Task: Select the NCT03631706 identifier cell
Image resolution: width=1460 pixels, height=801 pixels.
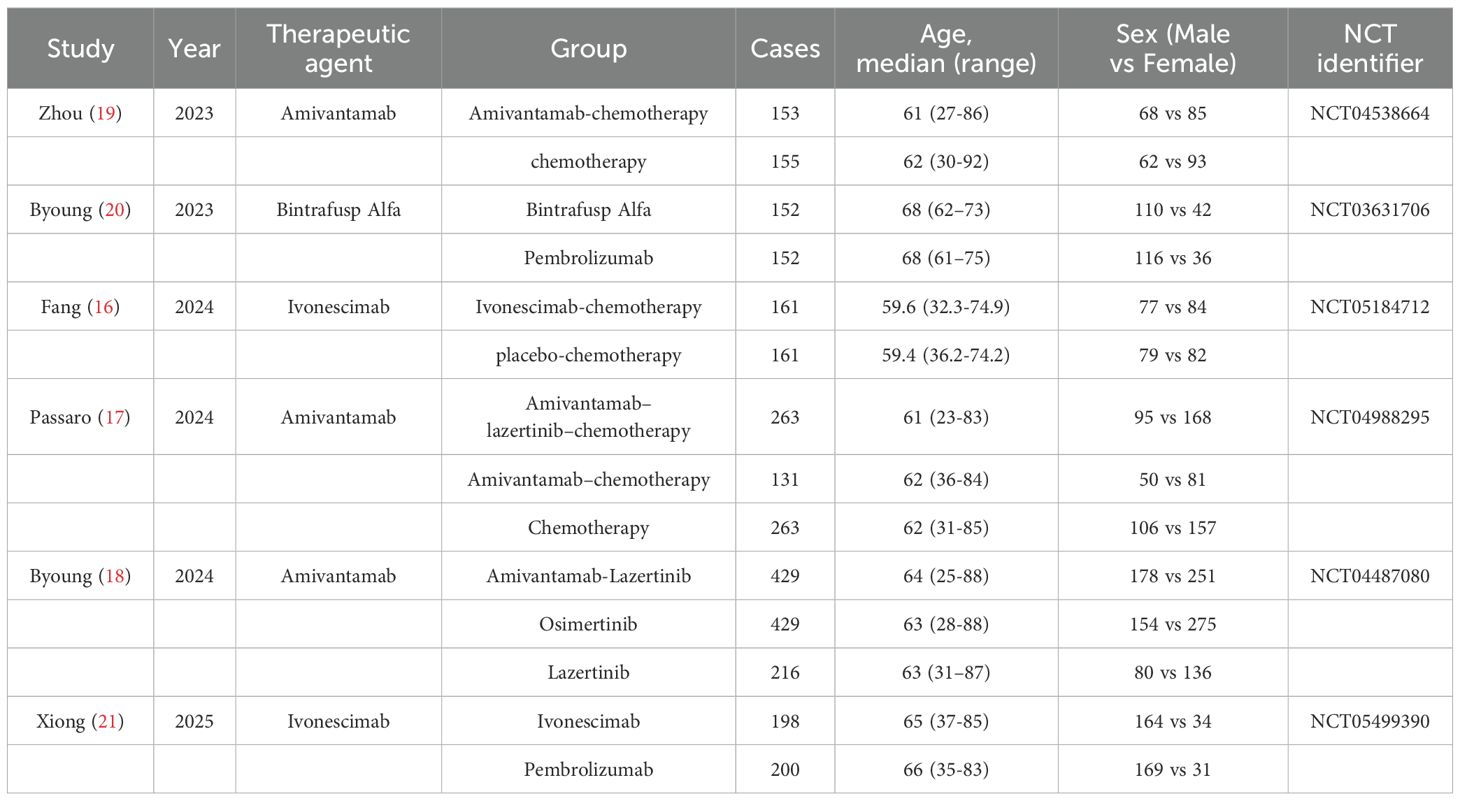Action: [1370, 210]
